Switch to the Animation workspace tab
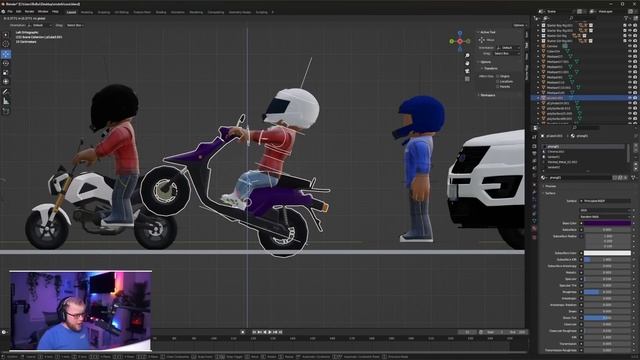Screen dimensions: 640x360 pos(178,12)
